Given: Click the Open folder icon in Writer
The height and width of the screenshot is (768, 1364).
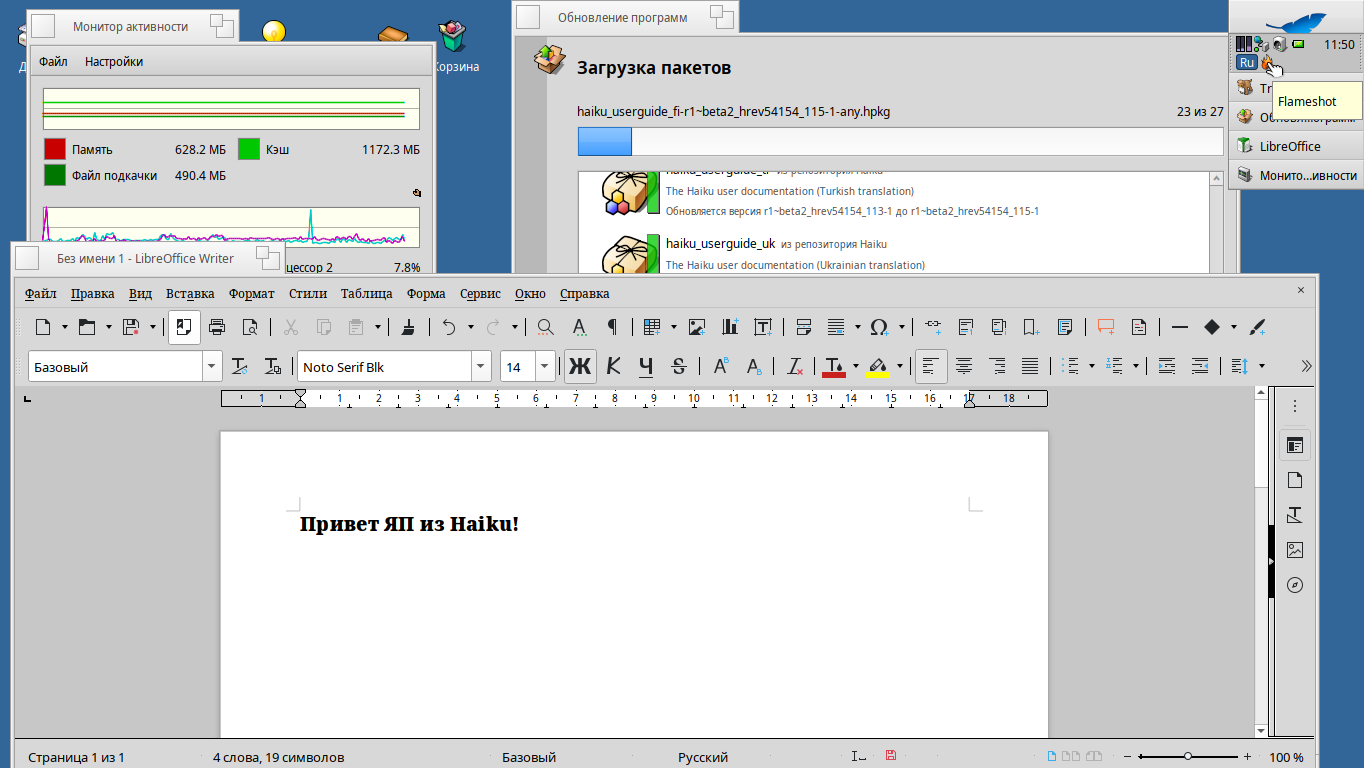Looking at the screenshot, I should [86, 327].
